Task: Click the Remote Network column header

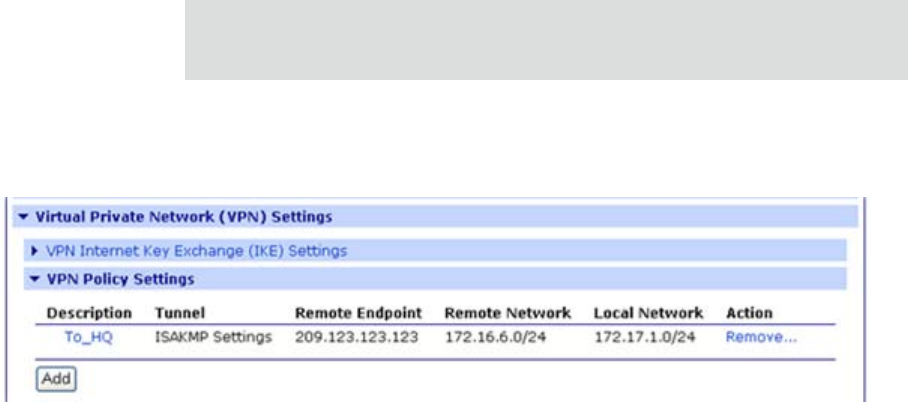Action: click(x=507, y=313)
